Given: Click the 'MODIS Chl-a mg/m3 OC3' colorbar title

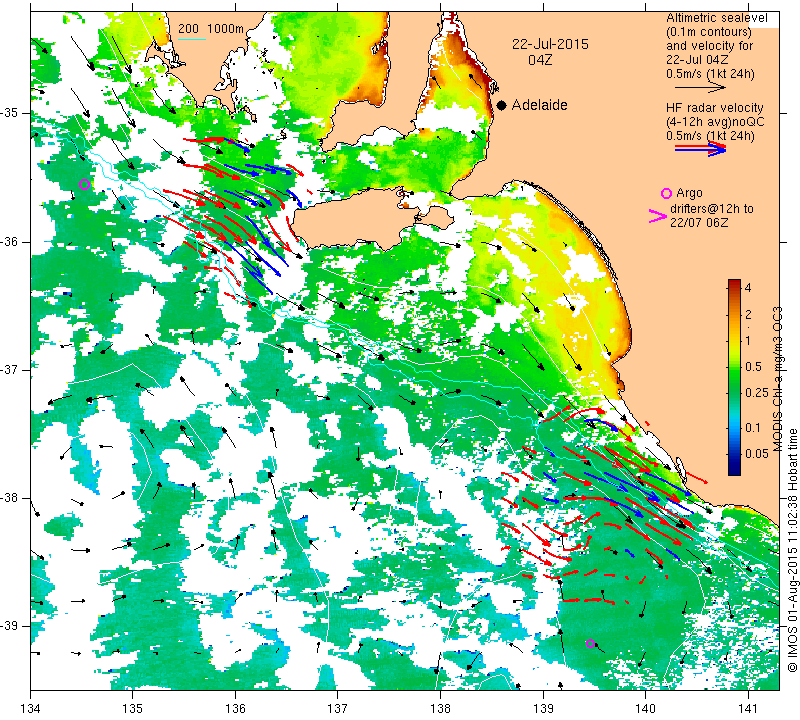Looking at the screenshot, I should tap(778, 379).
